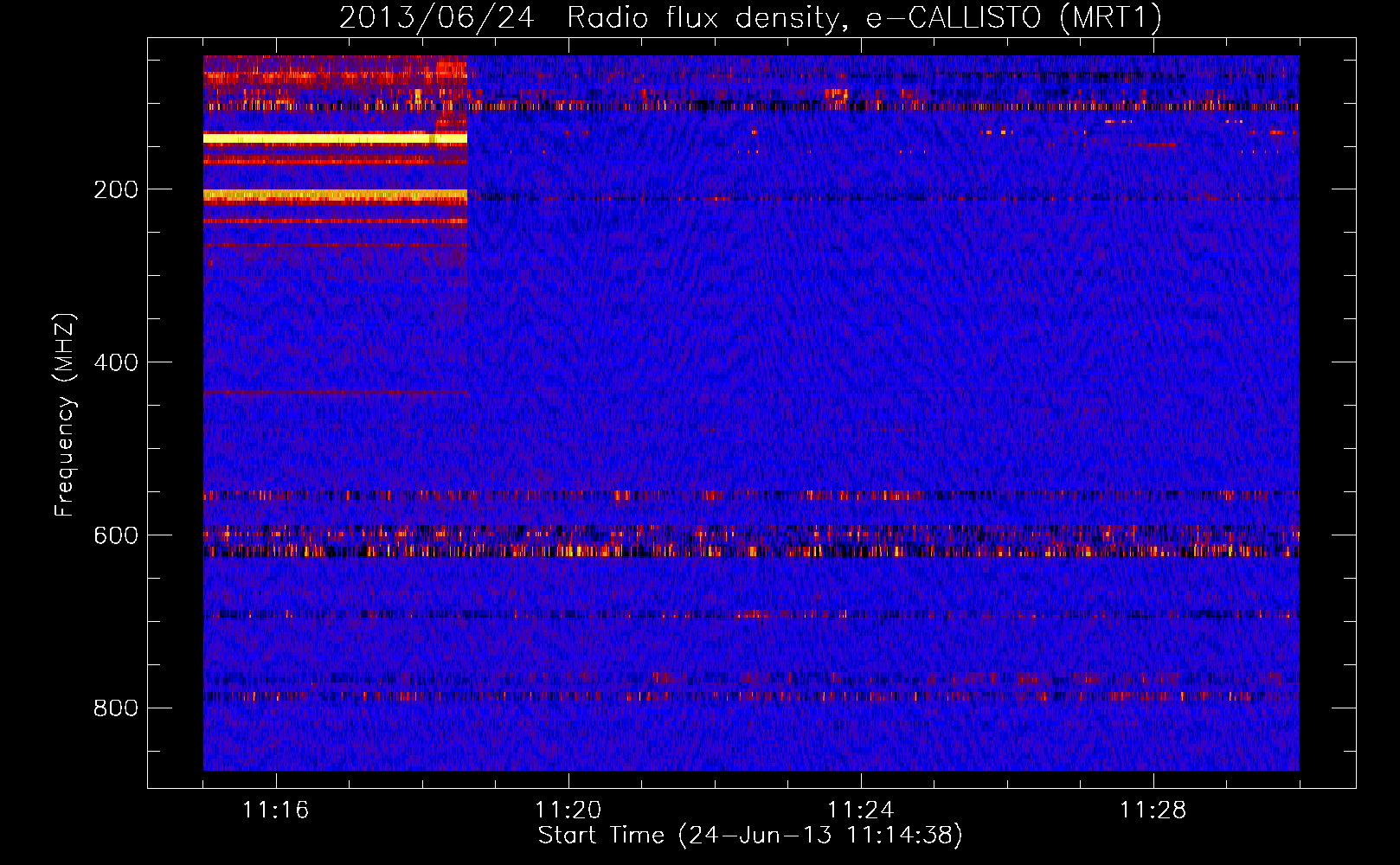Click the 200 frequency tick label
This screenshot has width=1400, height=865.
(116, 189)
